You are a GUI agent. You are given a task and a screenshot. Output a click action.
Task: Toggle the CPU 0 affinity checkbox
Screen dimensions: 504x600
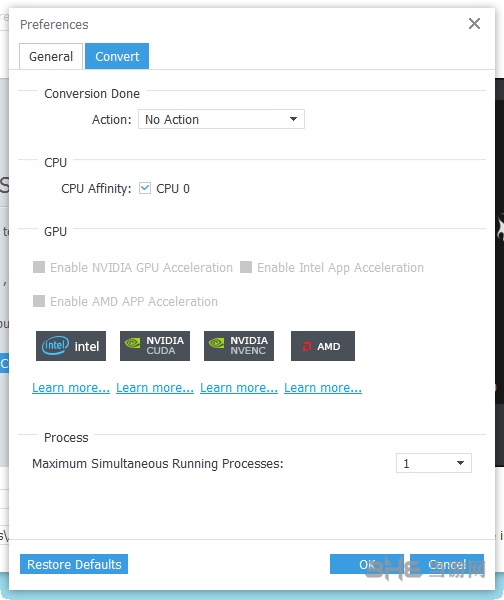click(x=145, y=188)
